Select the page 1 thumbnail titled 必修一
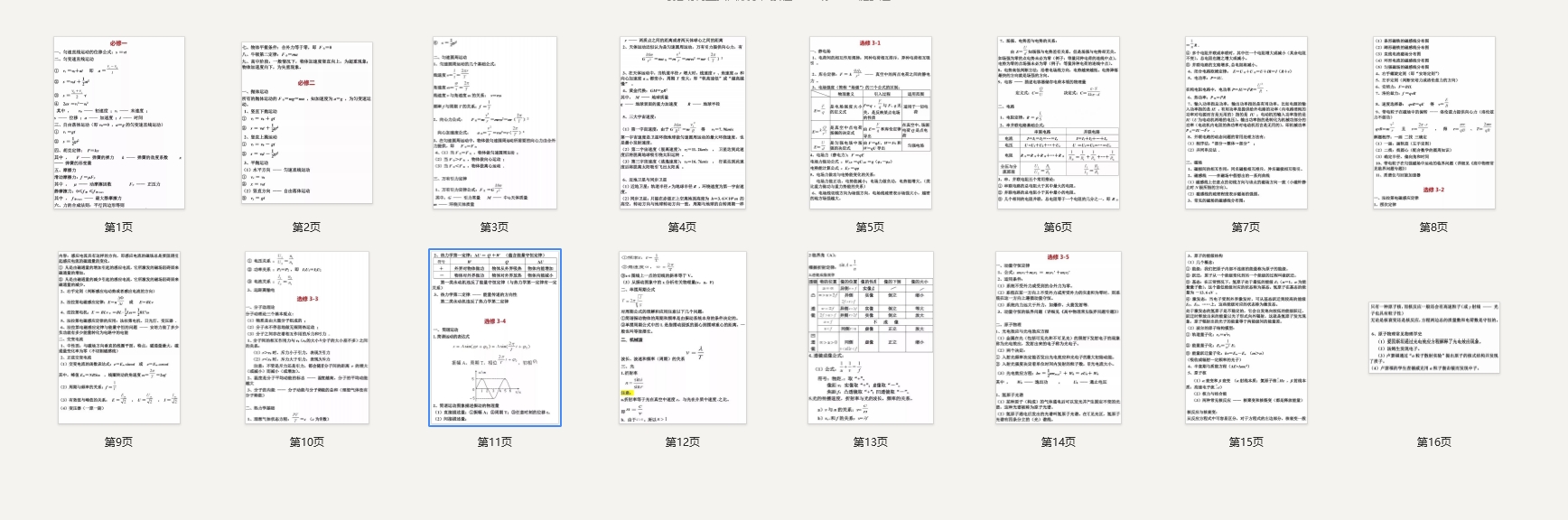Screen dimensions: 1568x520 (118, 123)
